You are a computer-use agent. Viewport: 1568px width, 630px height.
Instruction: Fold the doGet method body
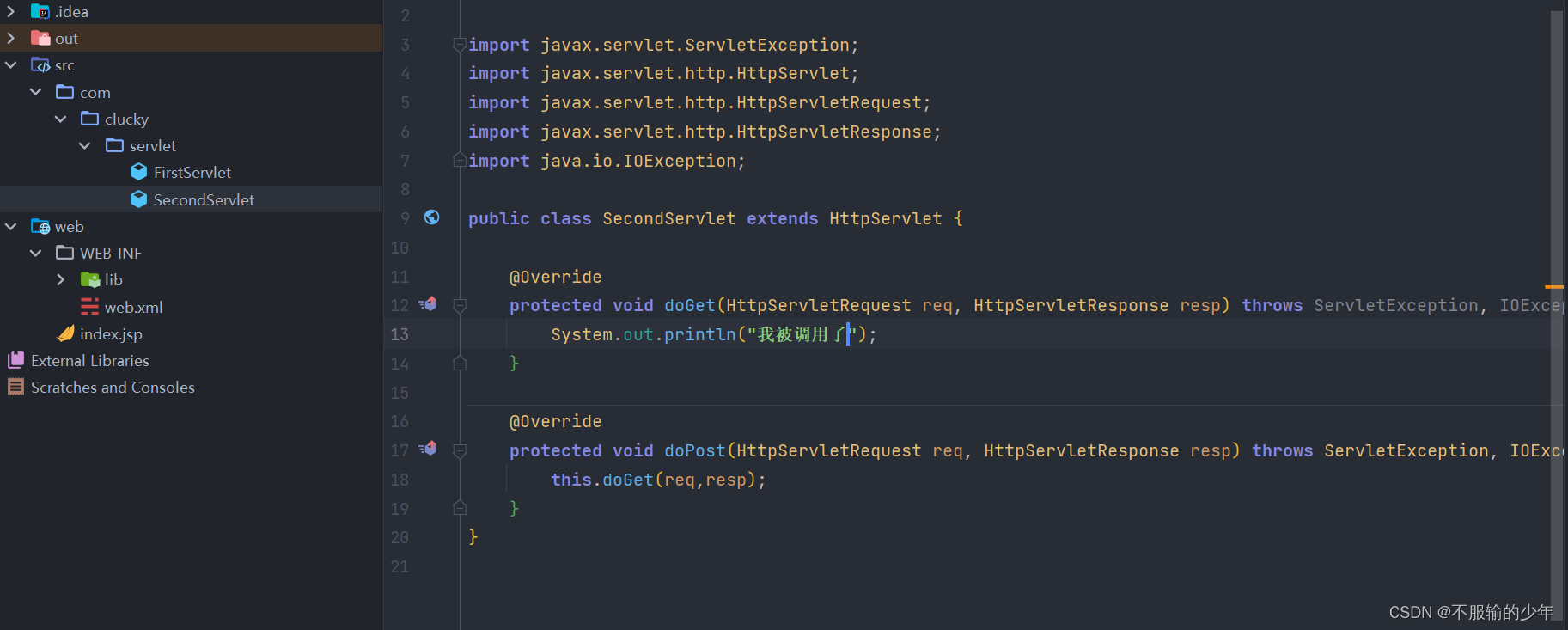459,304
